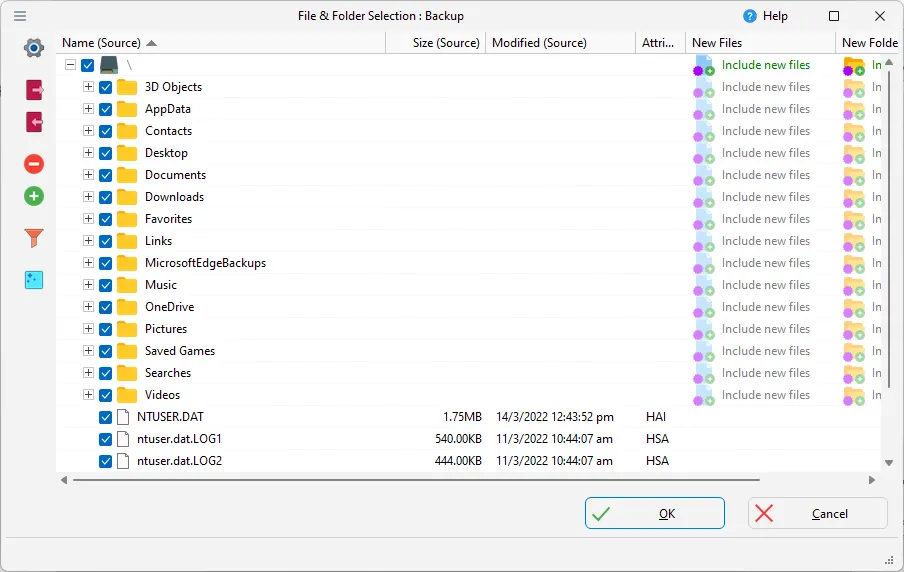Open the orange funnel filter icon
Image resolution: width=904 pixels, height=572 pixels.
(34, 238)
